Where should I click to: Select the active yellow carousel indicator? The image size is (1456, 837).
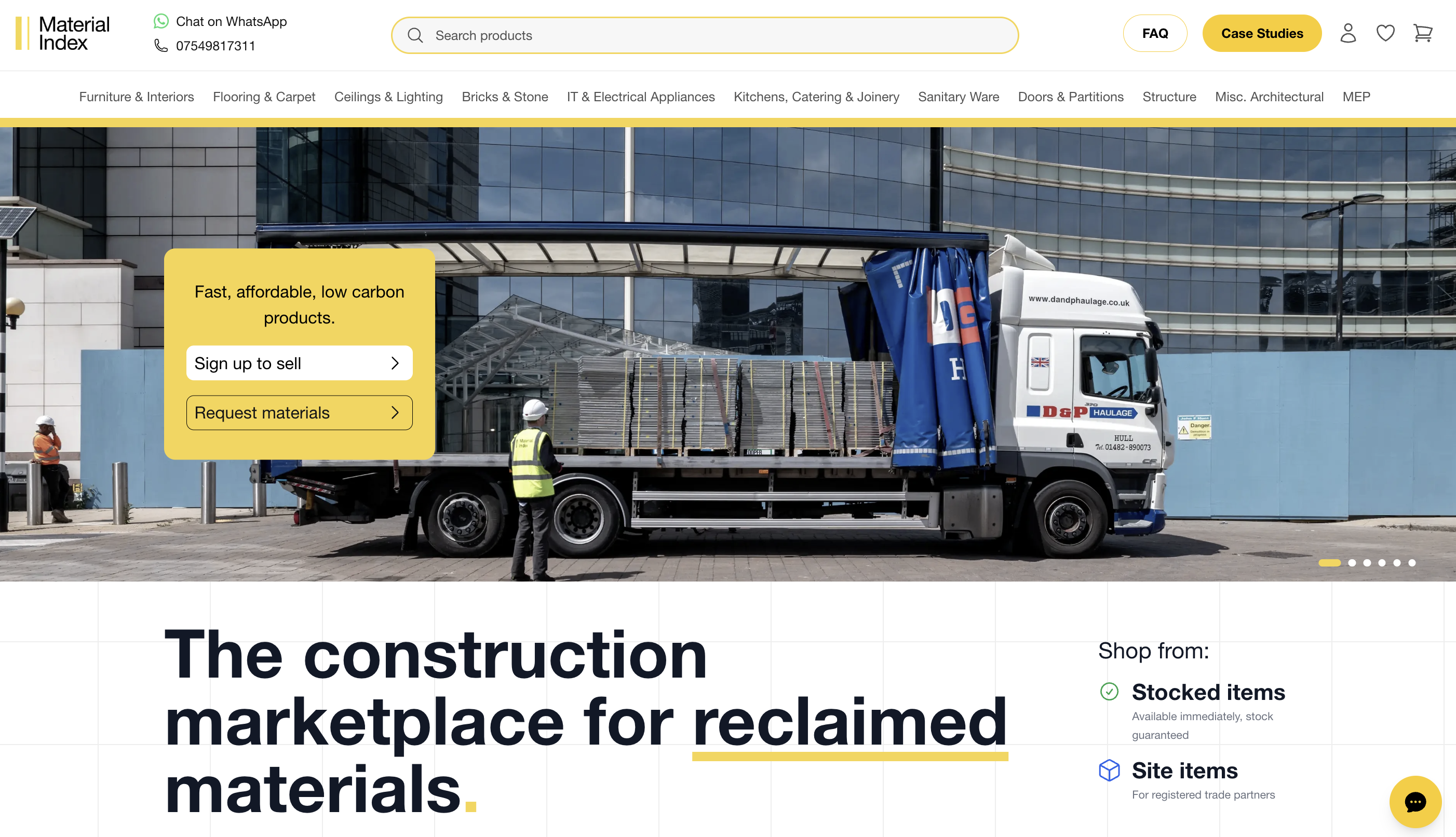coord(1329,563)
